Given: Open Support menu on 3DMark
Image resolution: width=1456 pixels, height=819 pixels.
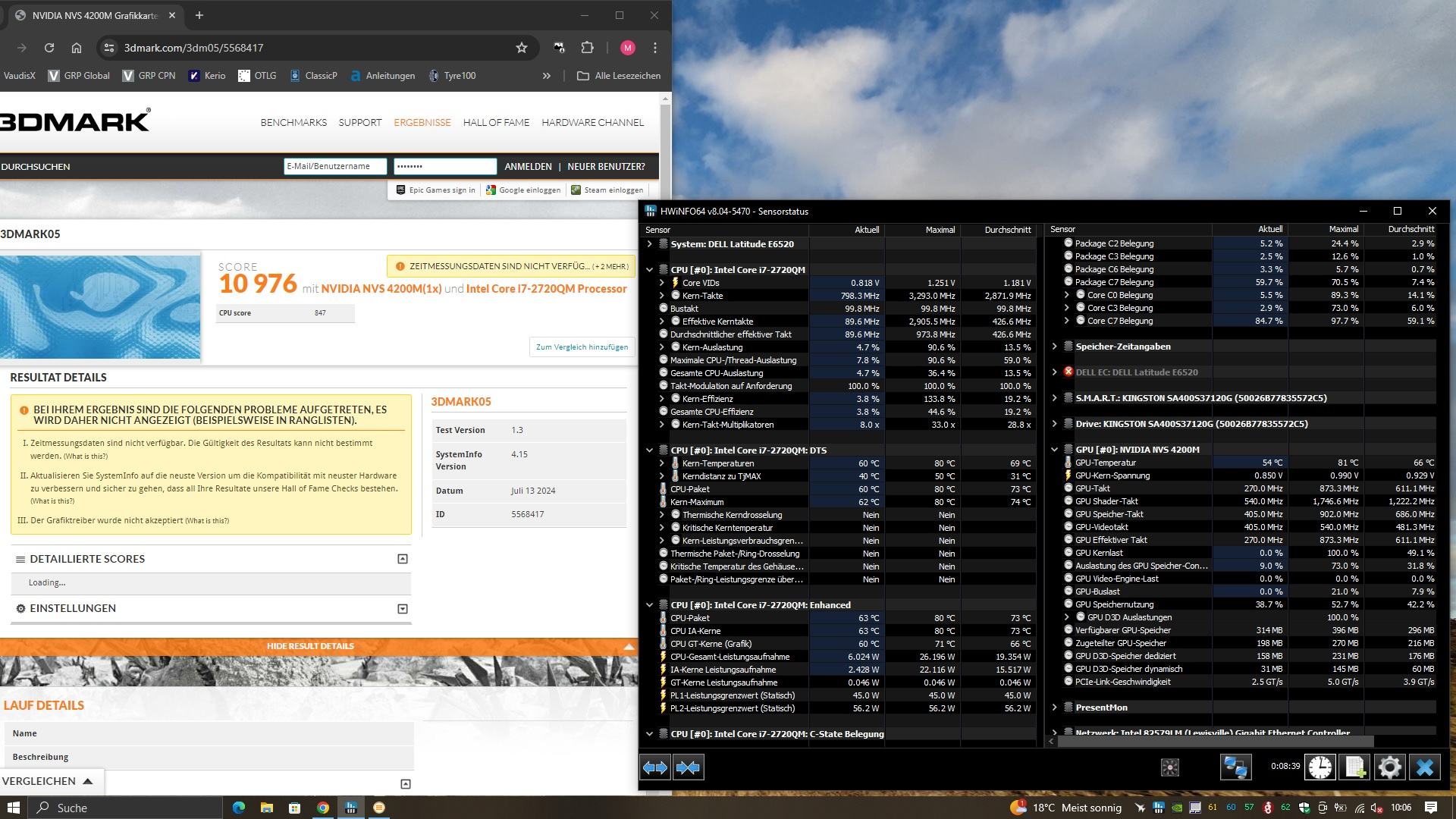Looking at the screenshot, I should click(360, 122).
